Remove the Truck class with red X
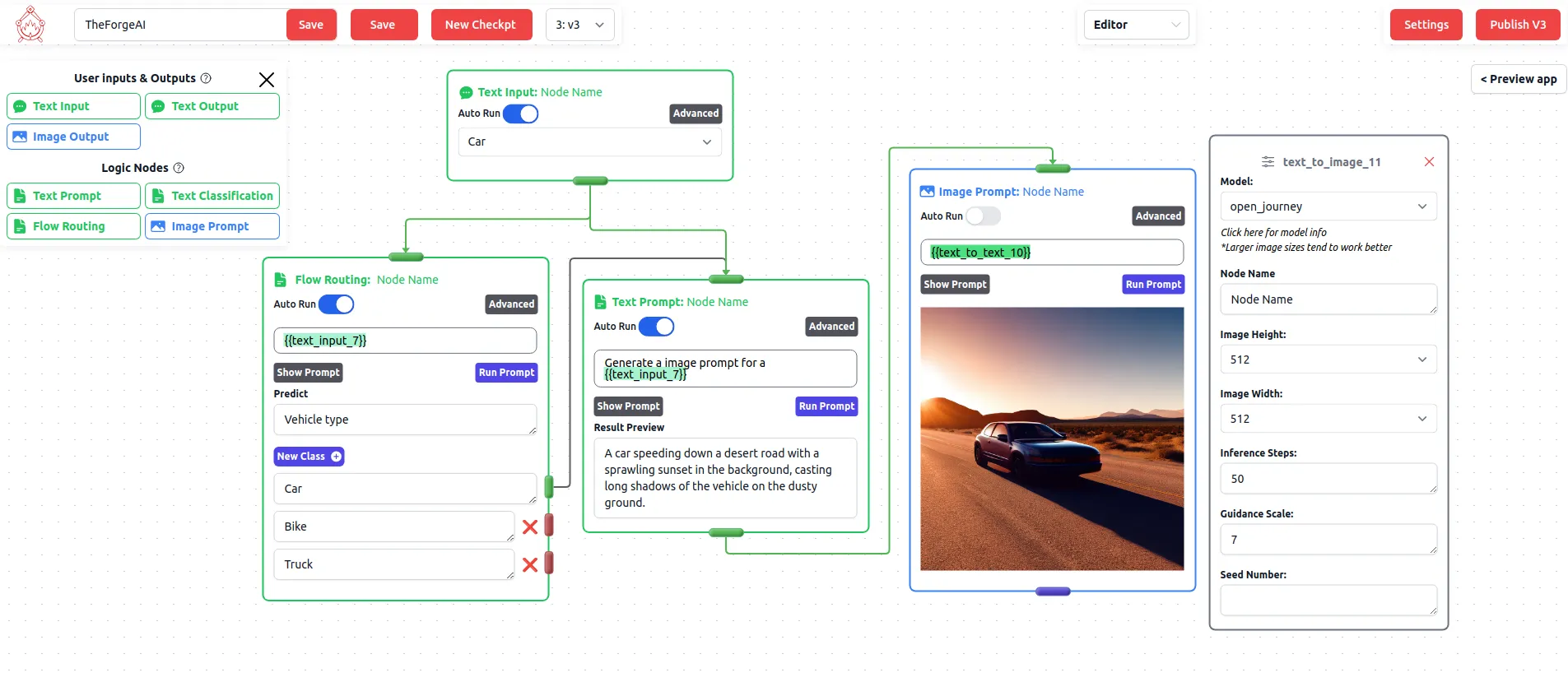 click(x=530, y=565)
